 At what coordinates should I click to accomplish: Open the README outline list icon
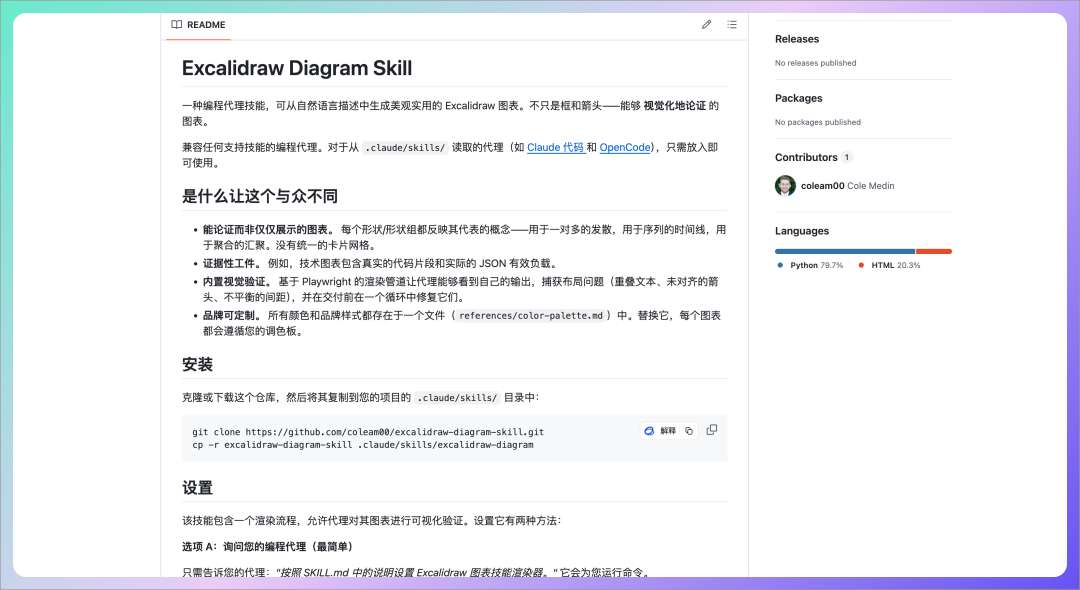coord(732,24)
